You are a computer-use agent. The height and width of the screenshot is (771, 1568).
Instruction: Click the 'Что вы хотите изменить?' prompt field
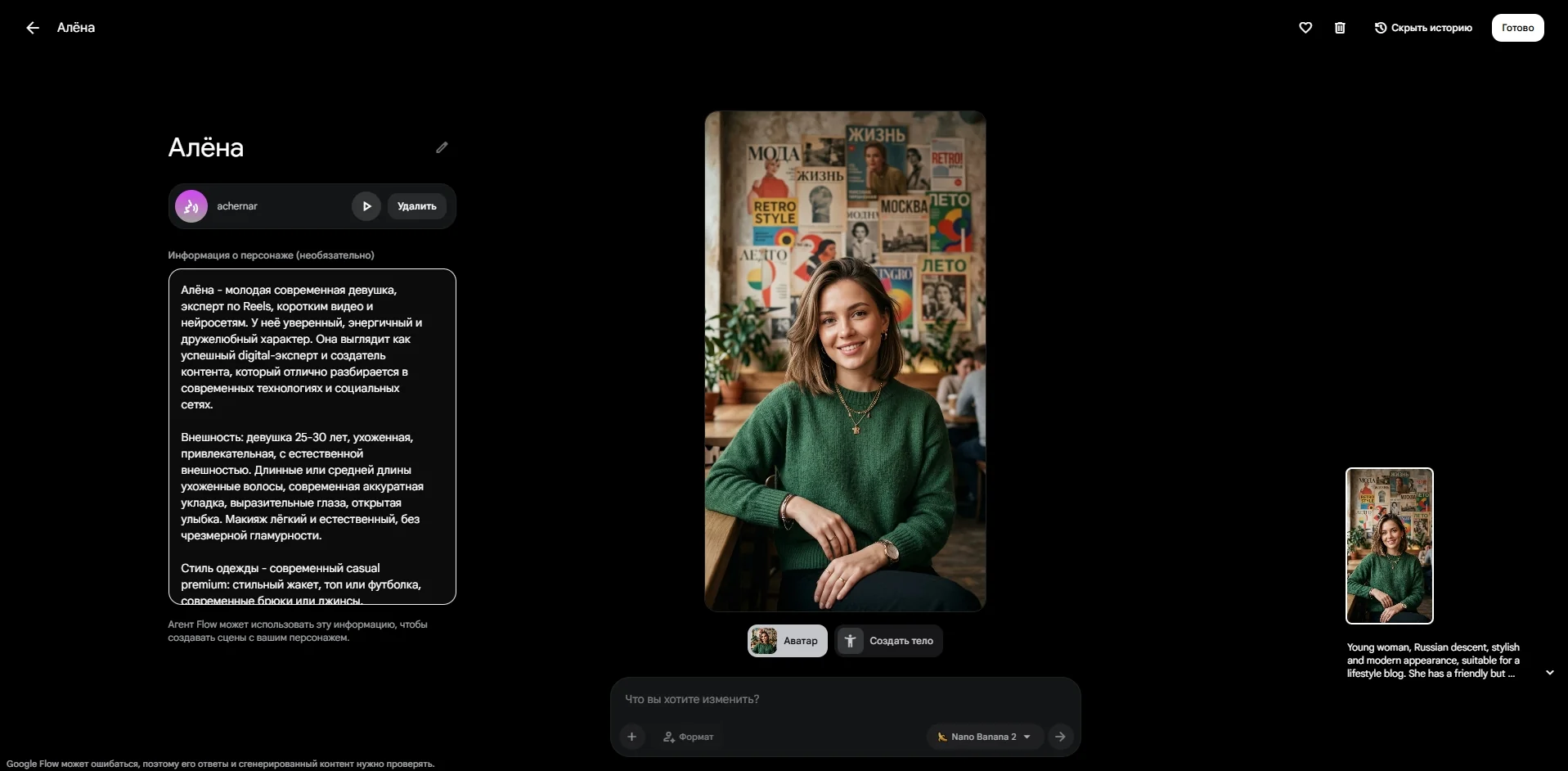[x=845, y=699]
